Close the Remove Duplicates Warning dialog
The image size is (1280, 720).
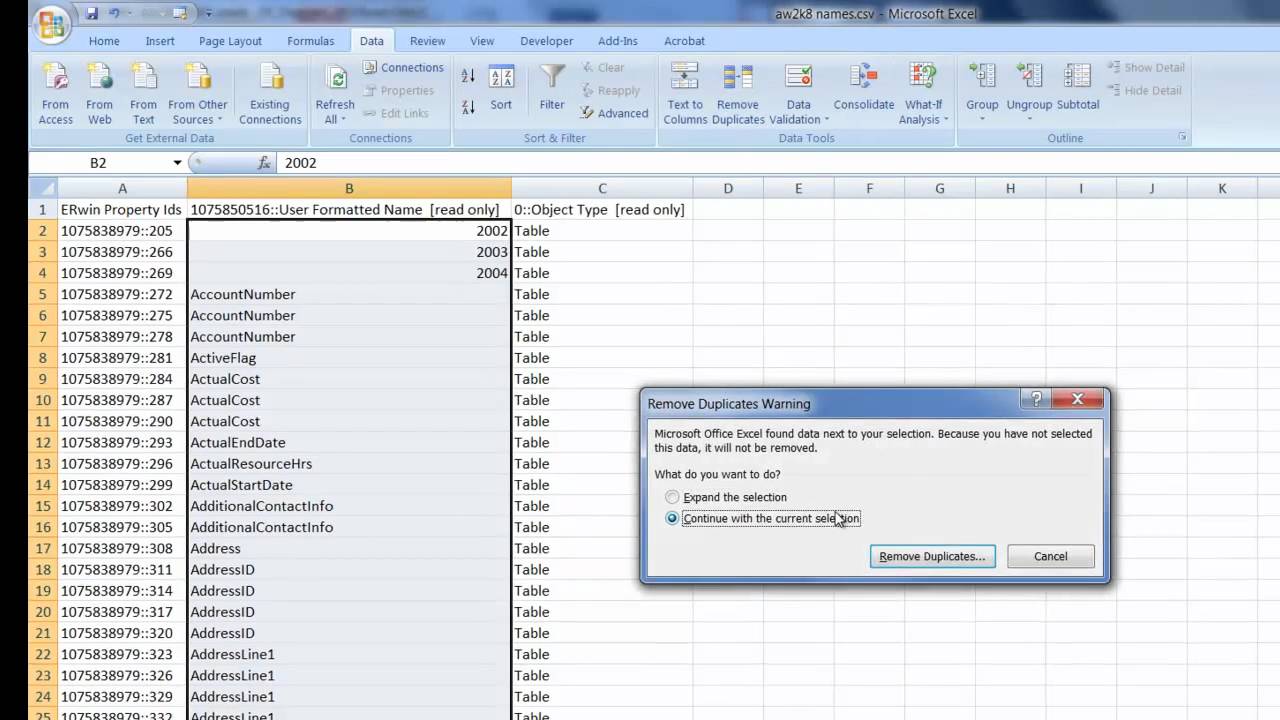pos(1077,399)
